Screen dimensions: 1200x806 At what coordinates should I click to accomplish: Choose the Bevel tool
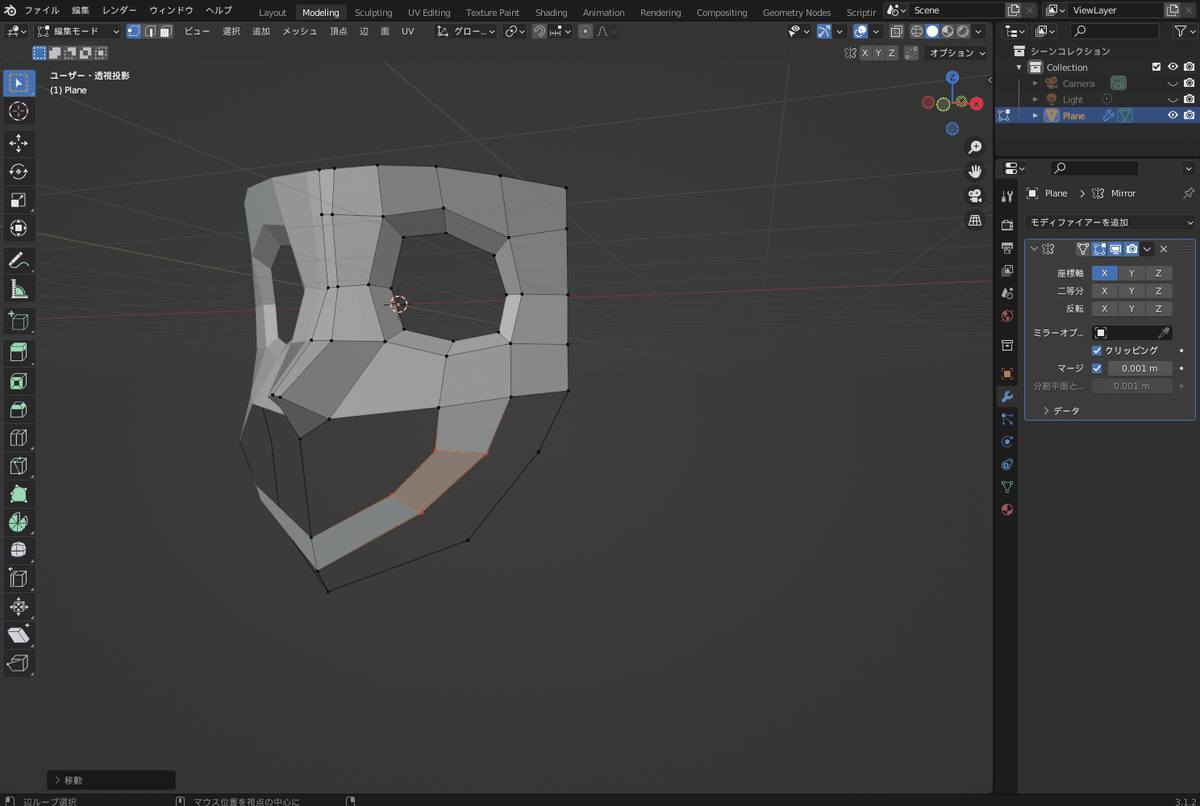[19, 410]
